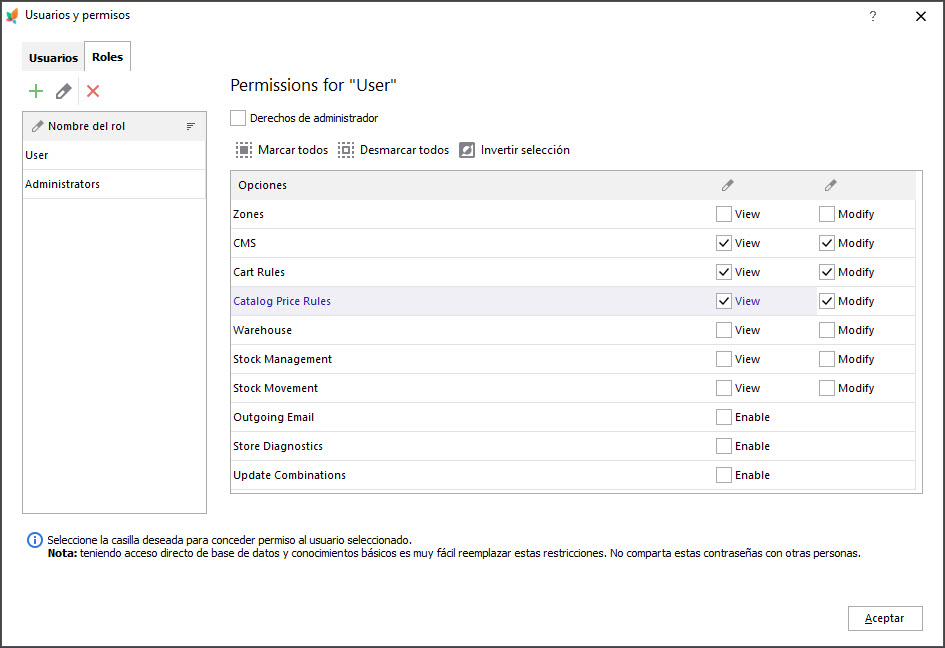Click the Invertir selección label
The height and width of the screenshot is (648, 945).
(525, 150)
